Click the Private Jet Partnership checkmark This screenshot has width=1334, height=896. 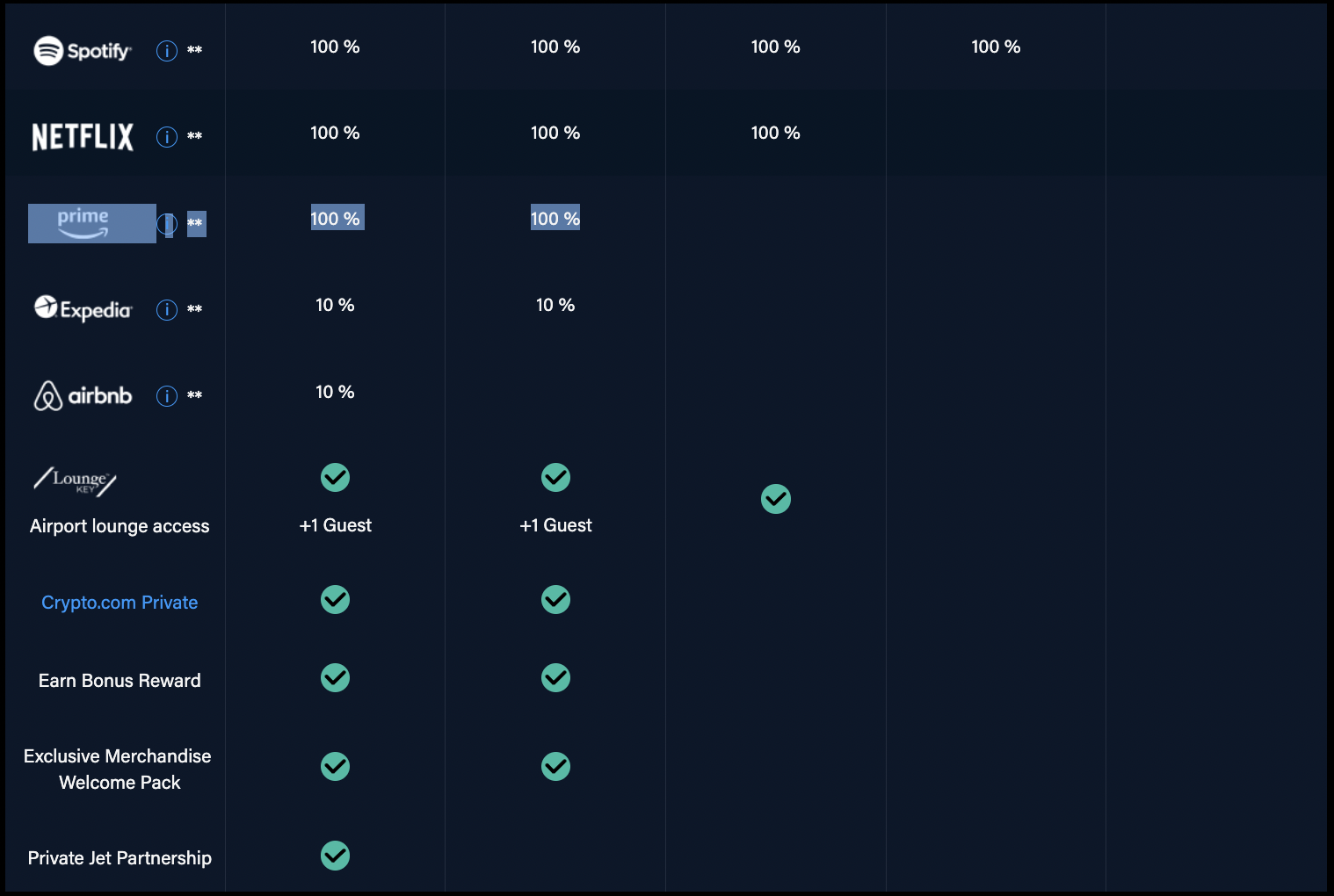[x=335, y=855]
